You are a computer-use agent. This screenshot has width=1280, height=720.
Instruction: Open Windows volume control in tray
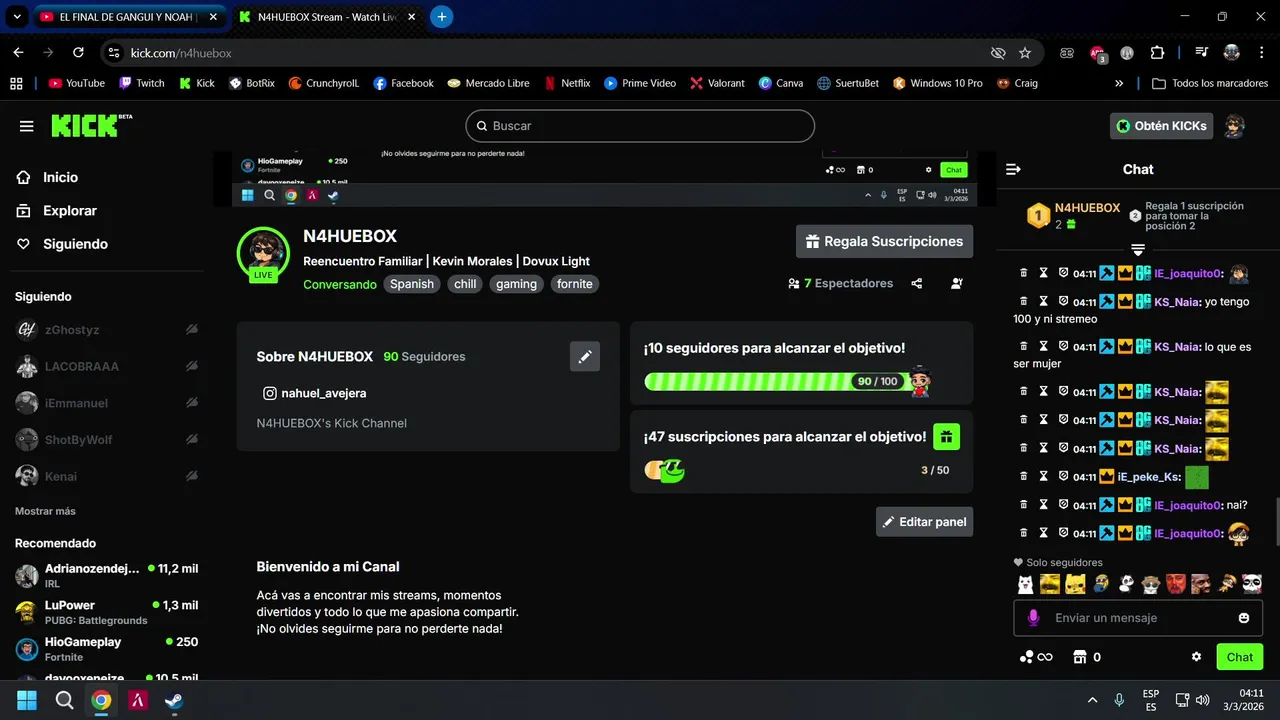click(1203, 700)
